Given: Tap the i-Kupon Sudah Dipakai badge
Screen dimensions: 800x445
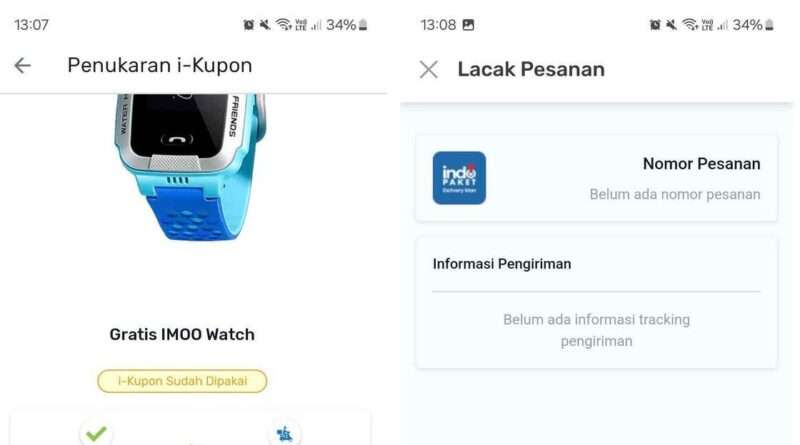Looking at the screenshot, I should pyautogui.click(x=182, y=381).
